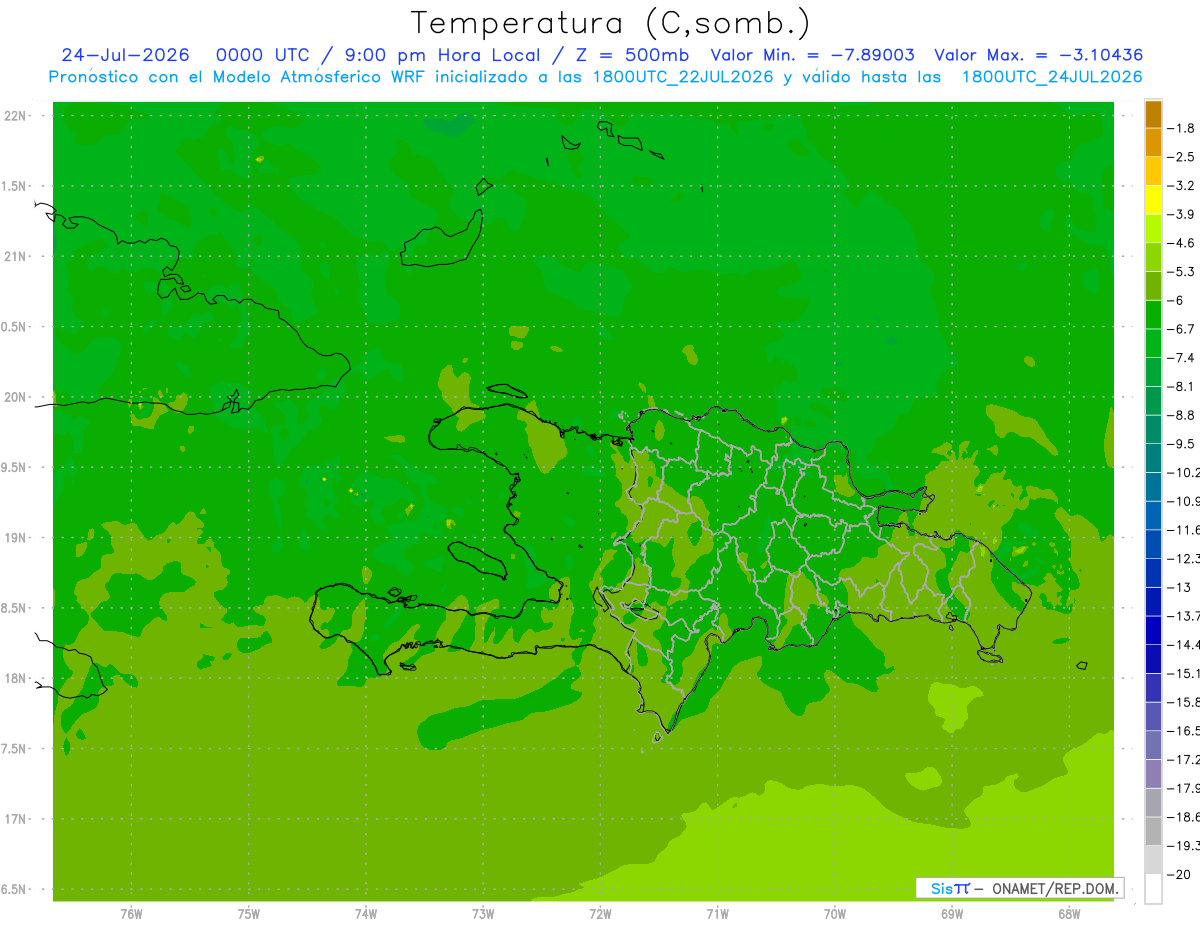This screenshot has width=1200, height=927.
Task: Click the "-4.6" colorbar value
Action: [x=1181, y=243]
